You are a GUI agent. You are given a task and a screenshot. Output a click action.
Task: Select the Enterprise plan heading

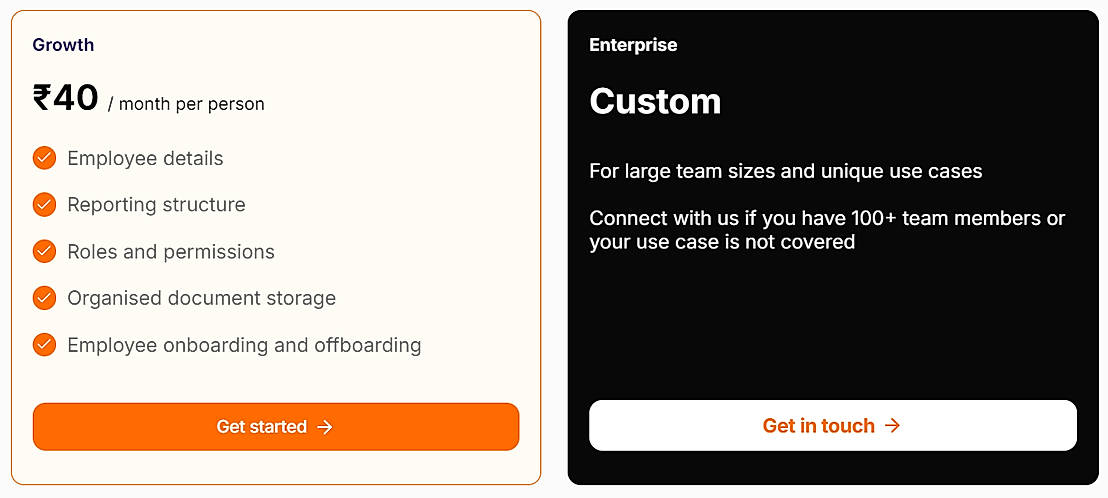click(x=633, y=45)
